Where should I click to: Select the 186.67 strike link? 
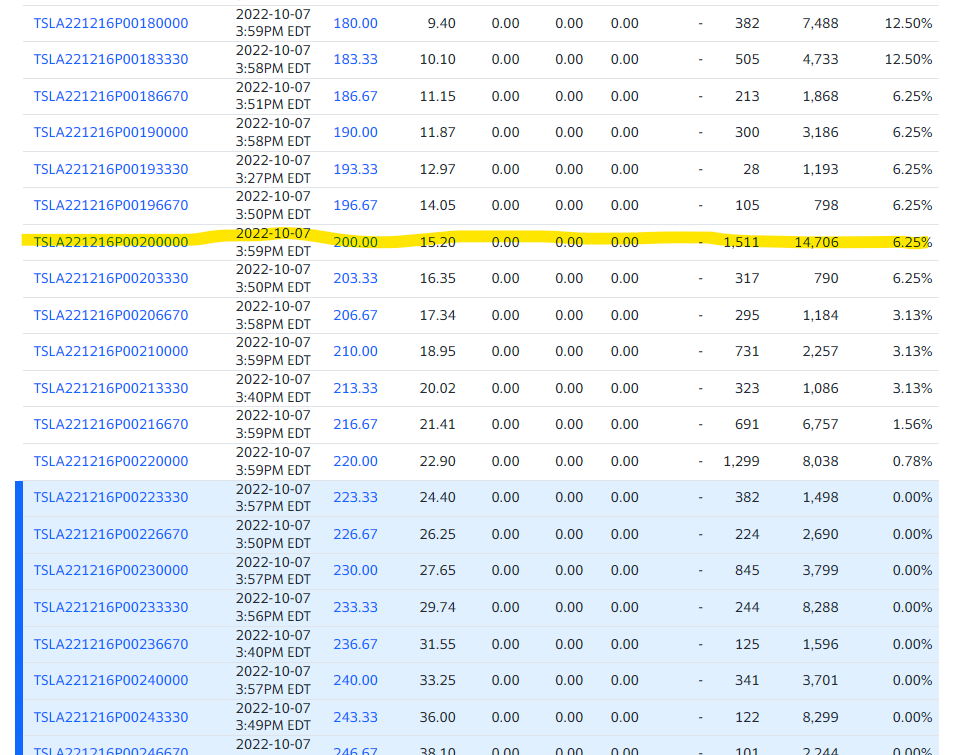[356, 96]
